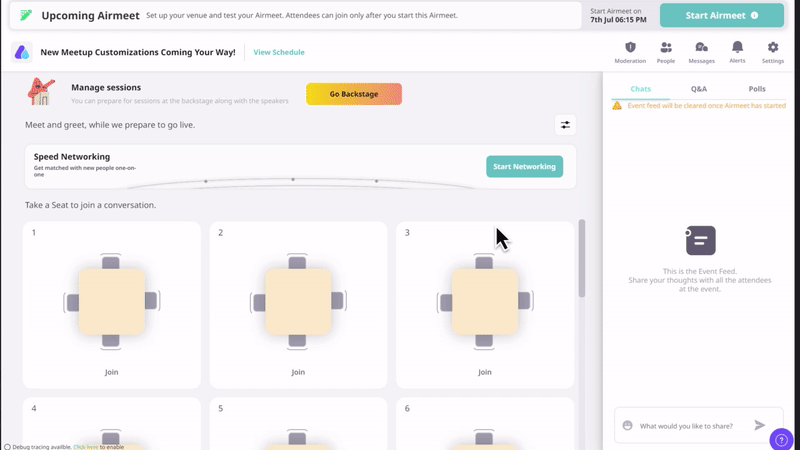Click the warning triangle icon in event feed

(x=617, y=106)
